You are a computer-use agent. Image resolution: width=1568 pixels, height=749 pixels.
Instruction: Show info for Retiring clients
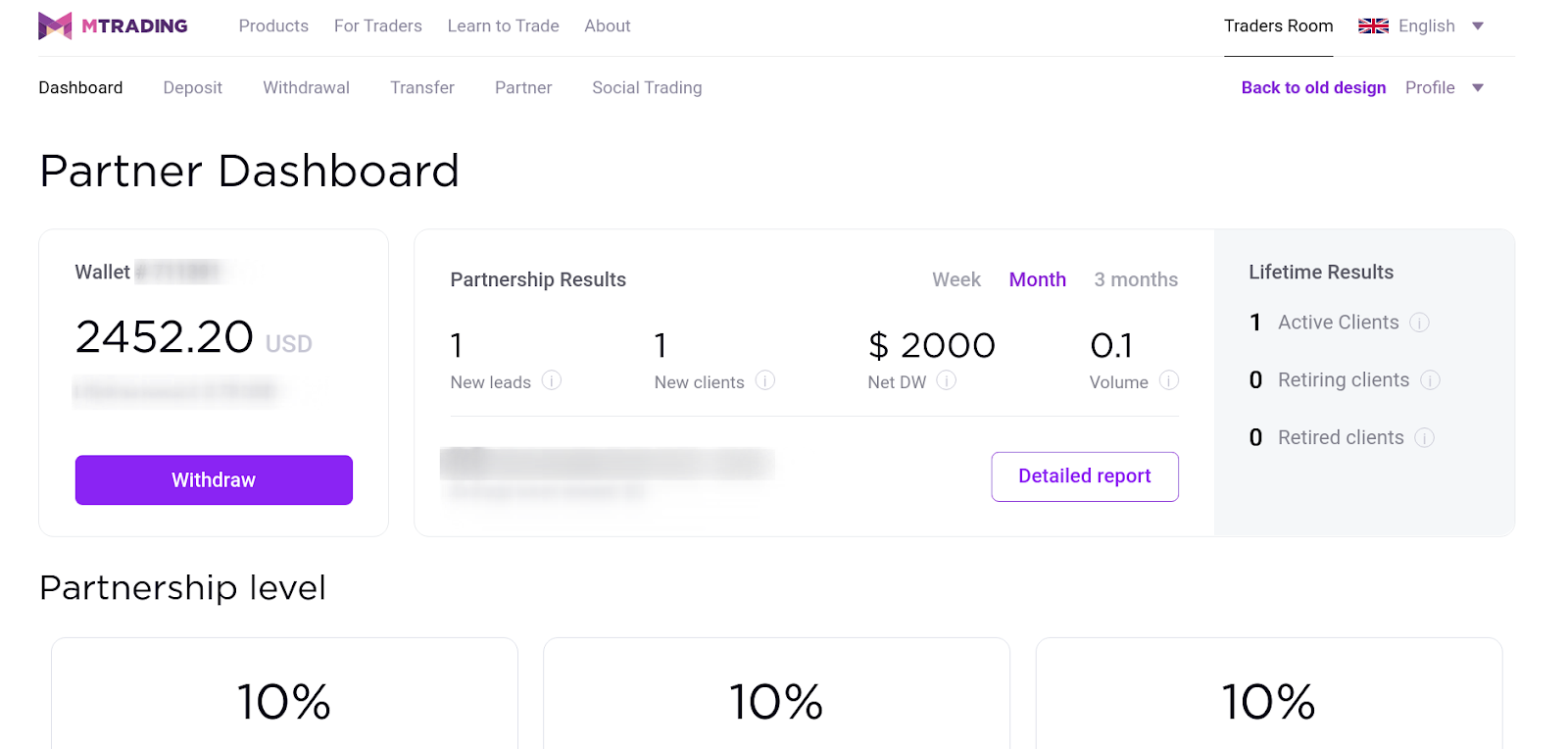pos(1431,380)
